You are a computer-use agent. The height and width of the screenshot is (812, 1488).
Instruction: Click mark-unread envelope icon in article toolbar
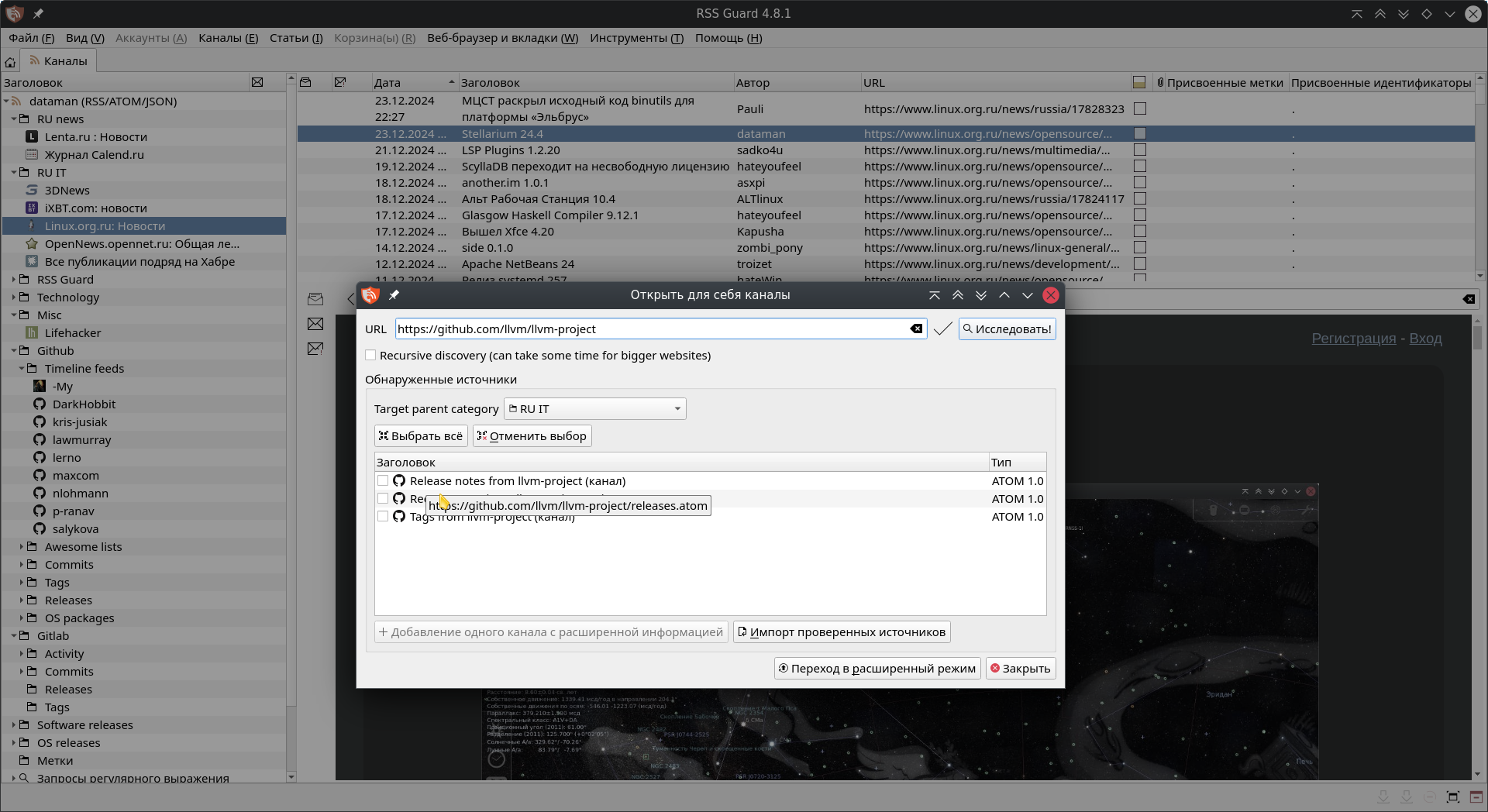315,324
